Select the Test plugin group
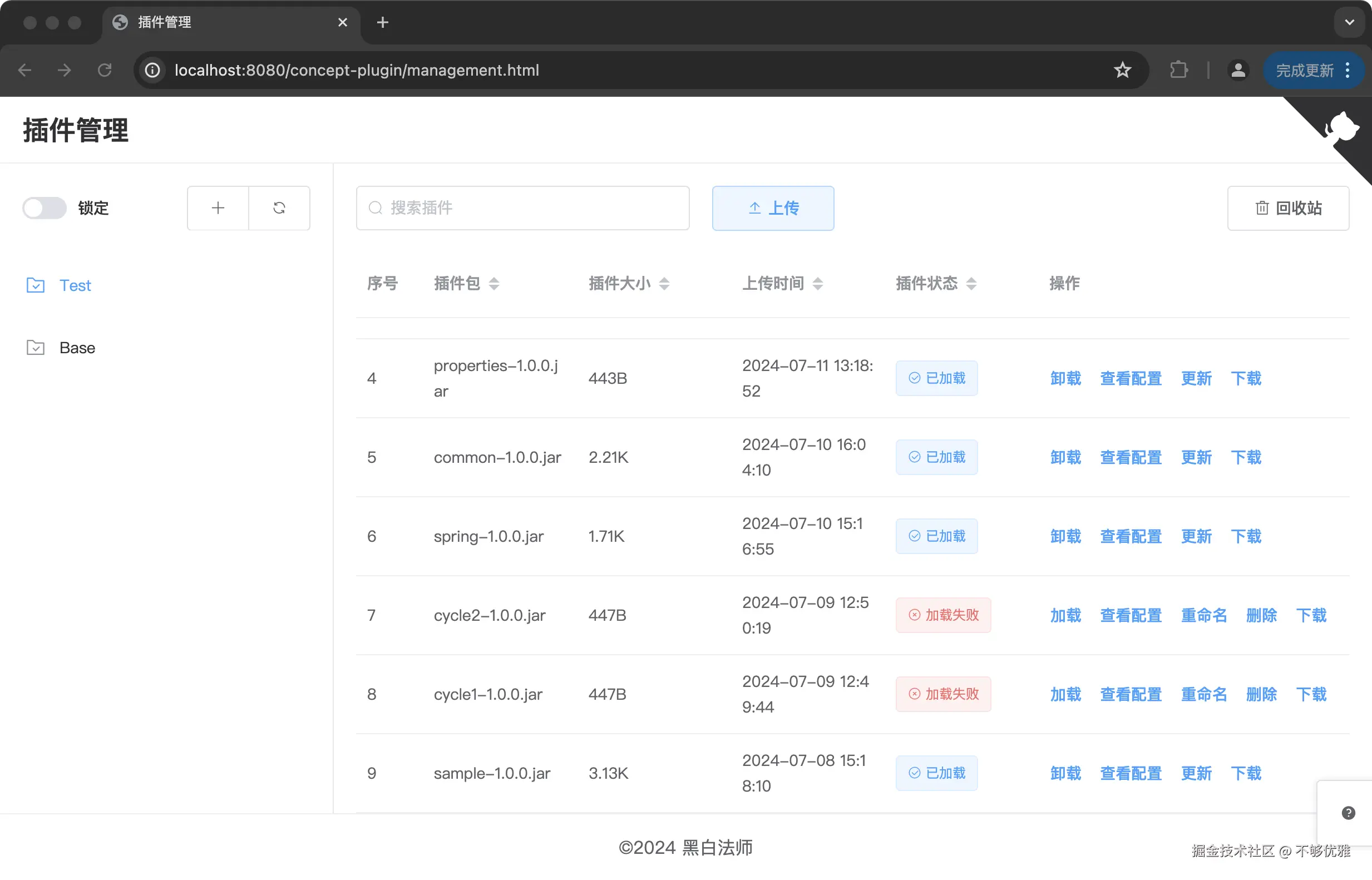 [x=75, y=285]
